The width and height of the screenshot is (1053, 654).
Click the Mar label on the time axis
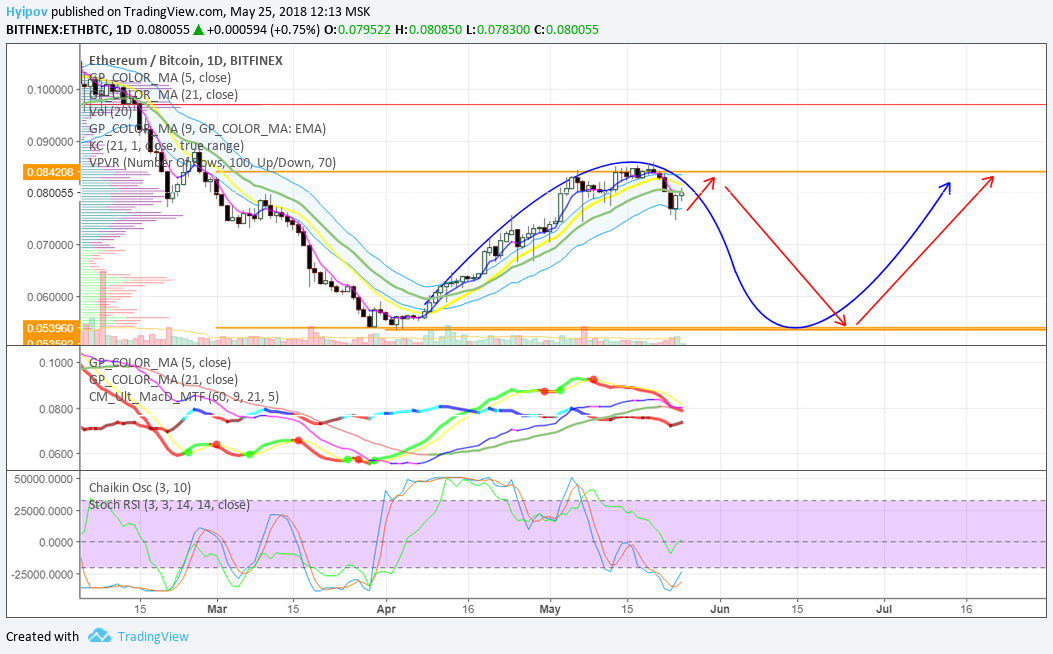[217, 609]
